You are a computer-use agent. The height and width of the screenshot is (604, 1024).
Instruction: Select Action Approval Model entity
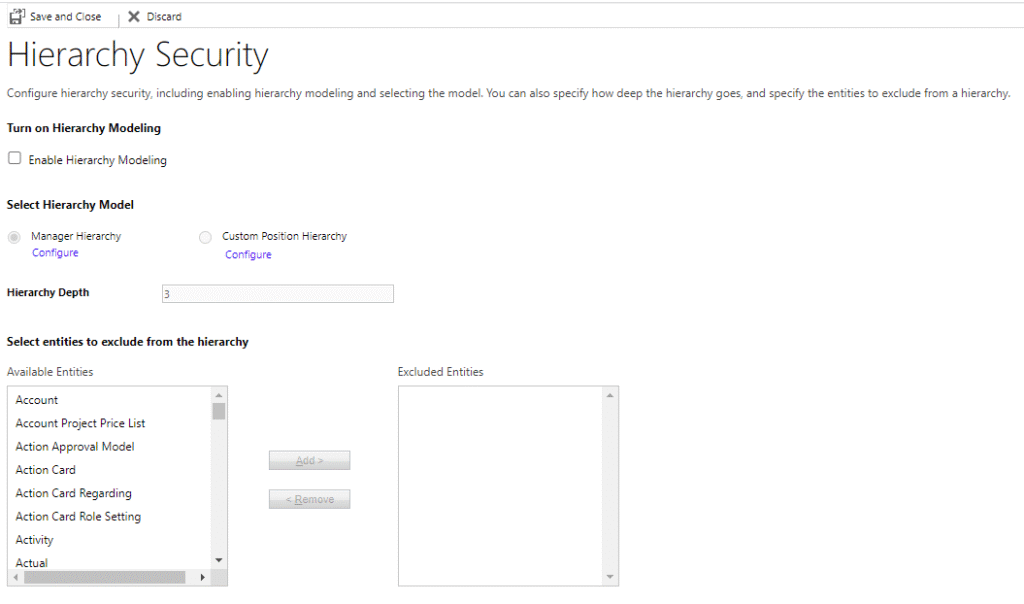tap(75, 447)
